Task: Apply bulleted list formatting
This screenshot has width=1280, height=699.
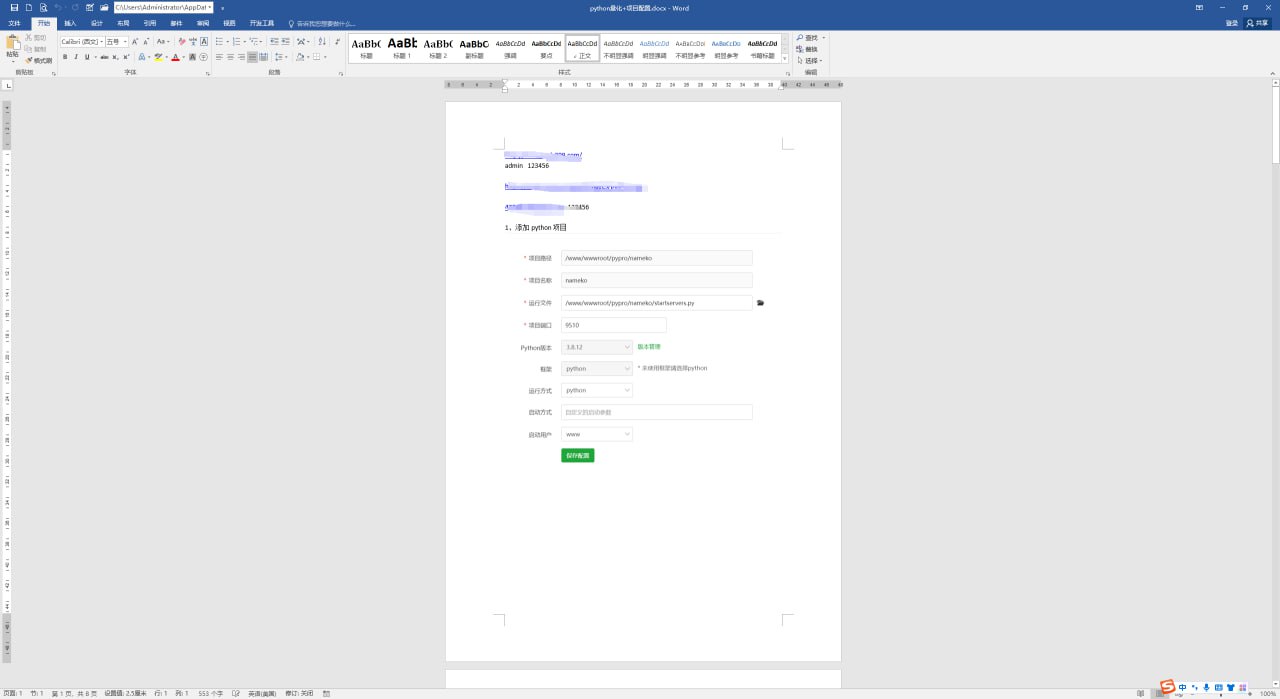Action: (x=219, y=41)
